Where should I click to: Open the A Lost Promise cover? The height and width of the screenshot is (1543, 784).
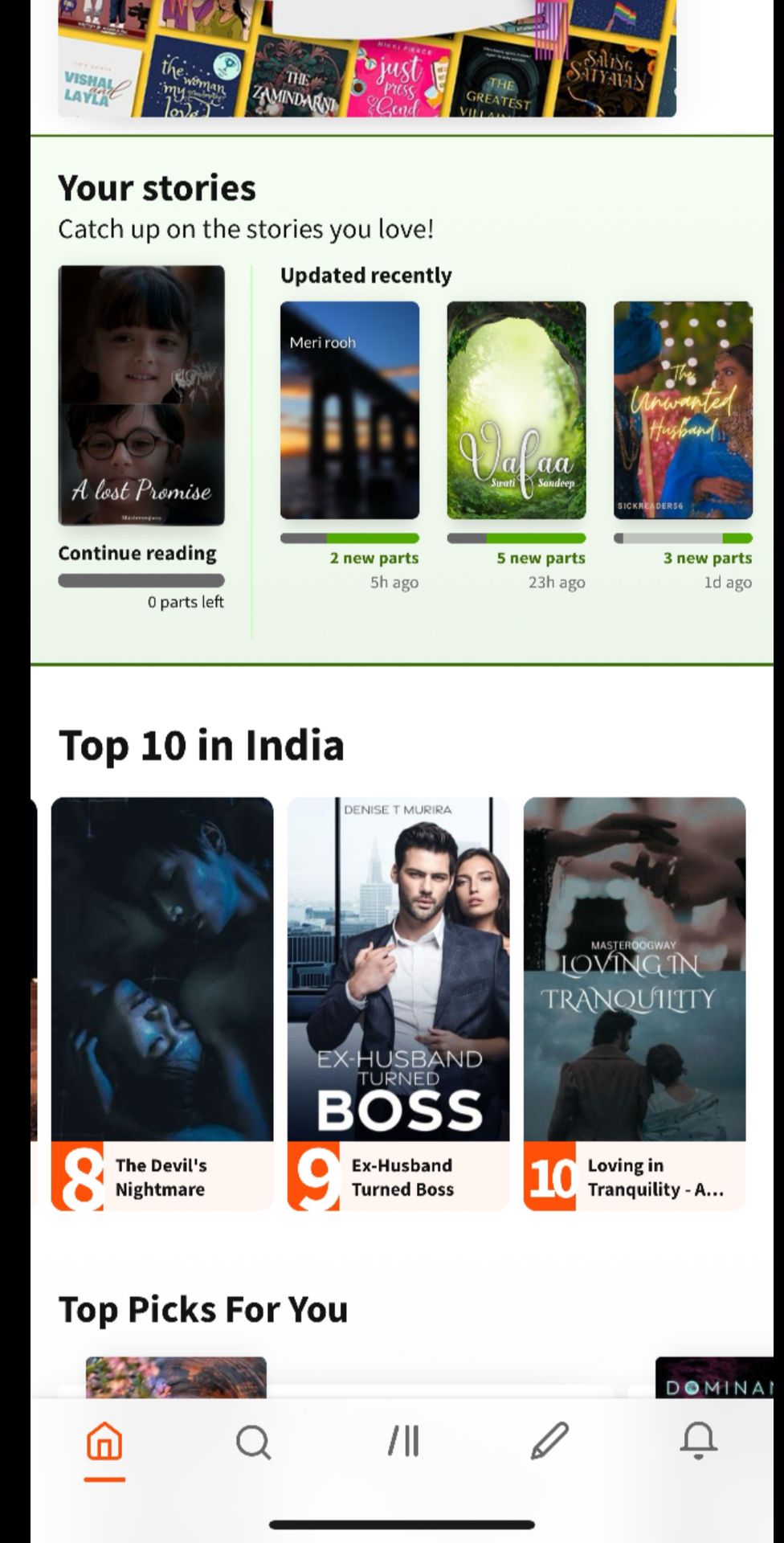point(141,395)
